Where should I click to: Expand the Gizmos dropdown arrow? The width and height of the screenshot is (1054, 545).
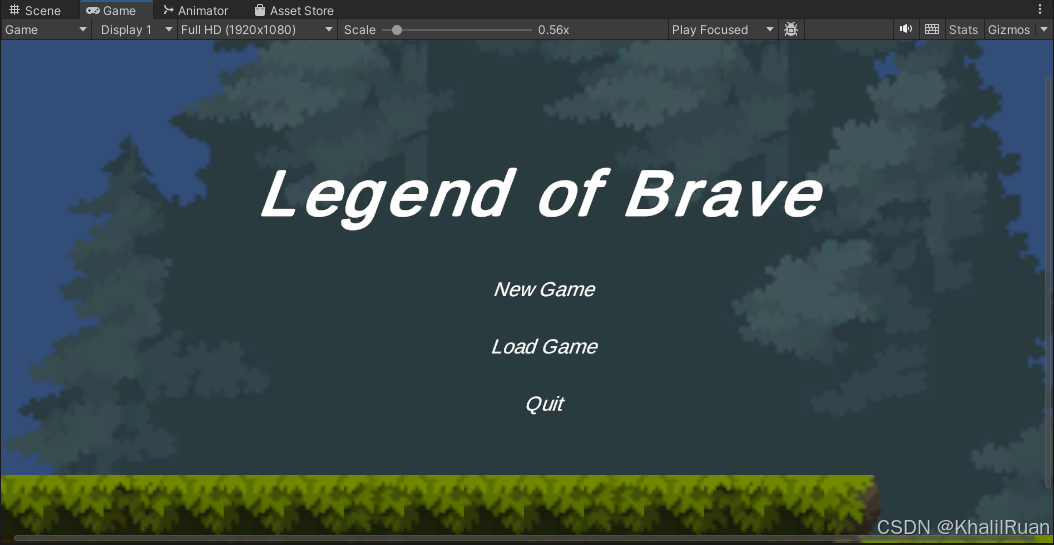point(1043,30)
